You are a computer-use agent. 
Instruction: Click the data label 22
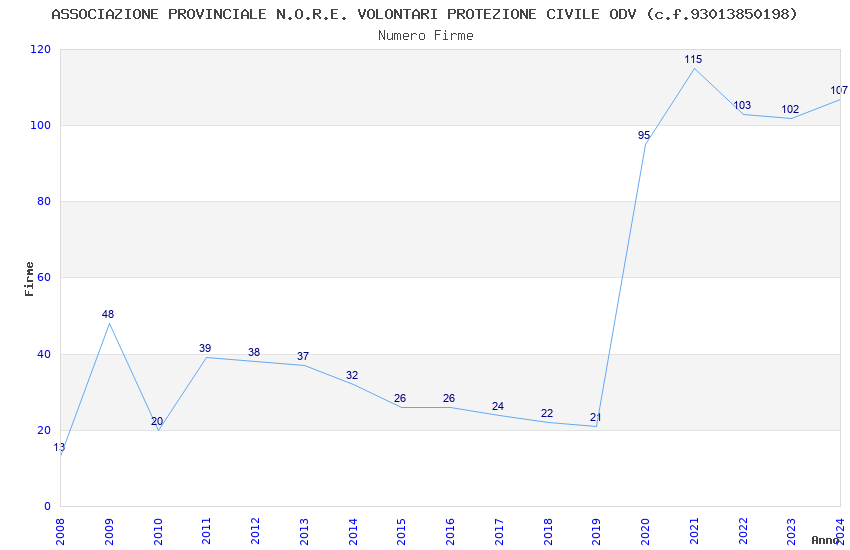pos(547,413)
